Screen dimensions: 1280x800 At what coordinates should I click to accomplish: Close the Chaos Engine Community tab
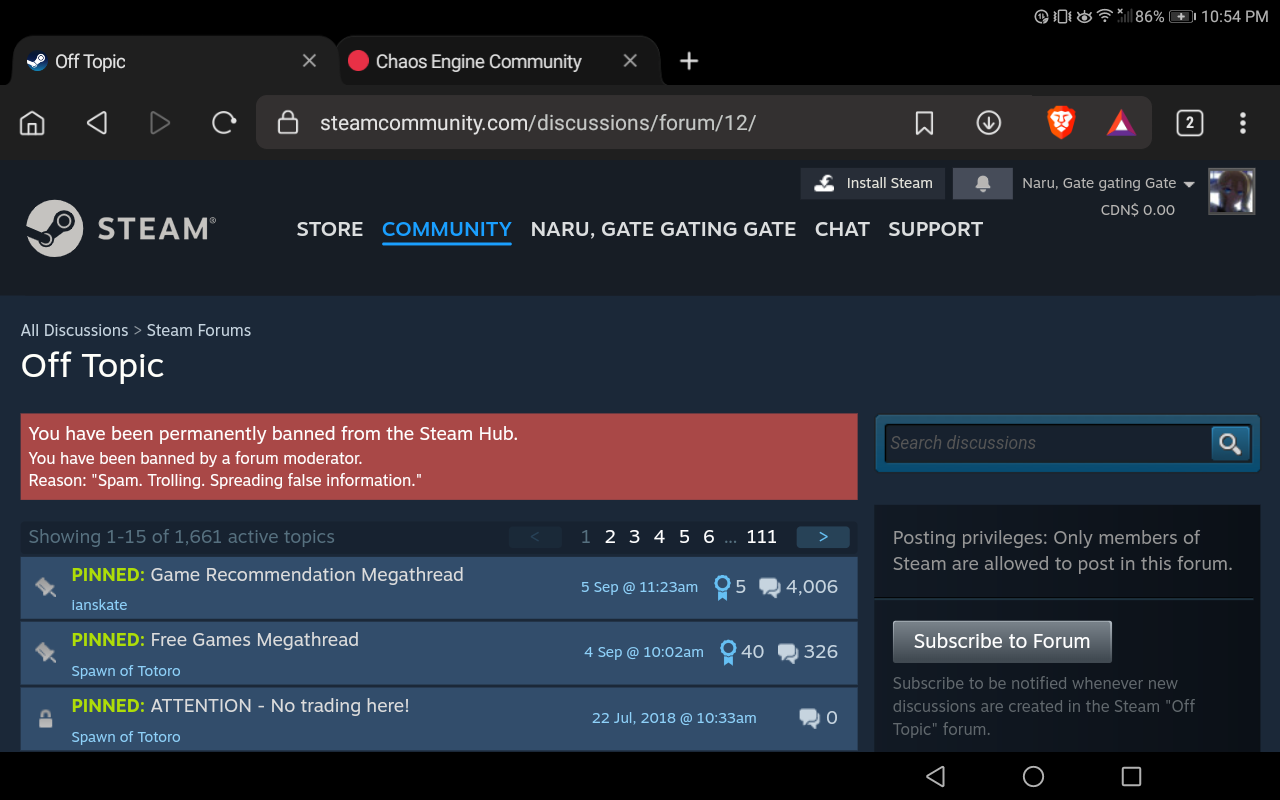pos(630,61)
